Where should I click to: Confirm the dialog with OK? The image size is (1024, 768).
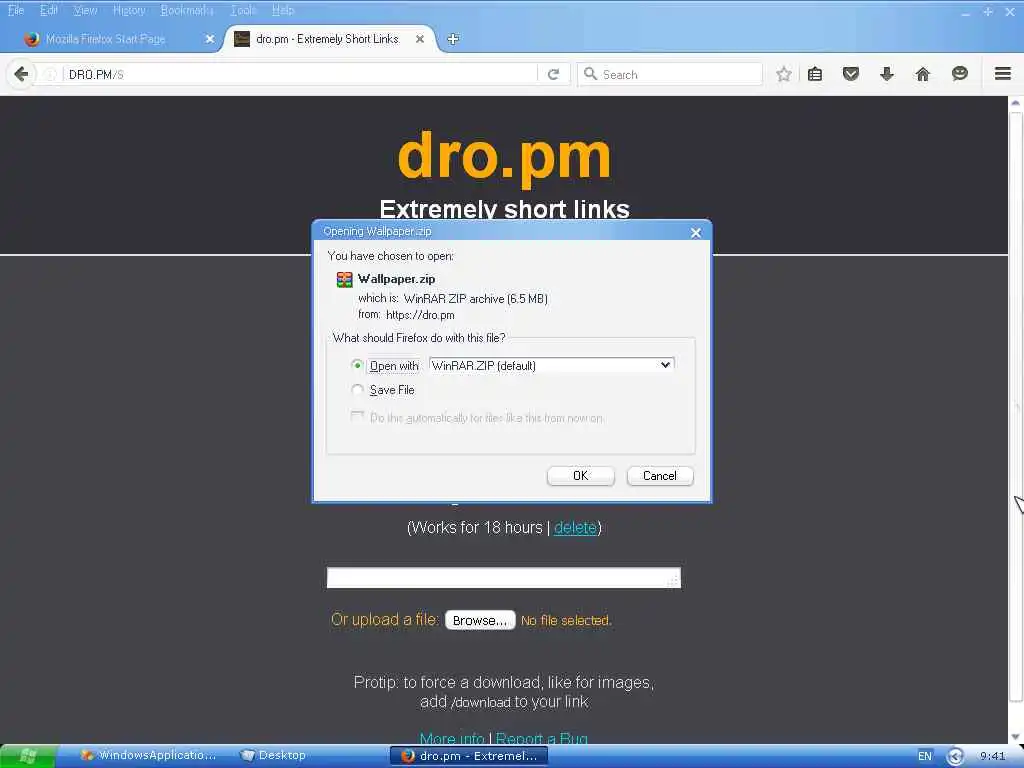coord(581,475)
